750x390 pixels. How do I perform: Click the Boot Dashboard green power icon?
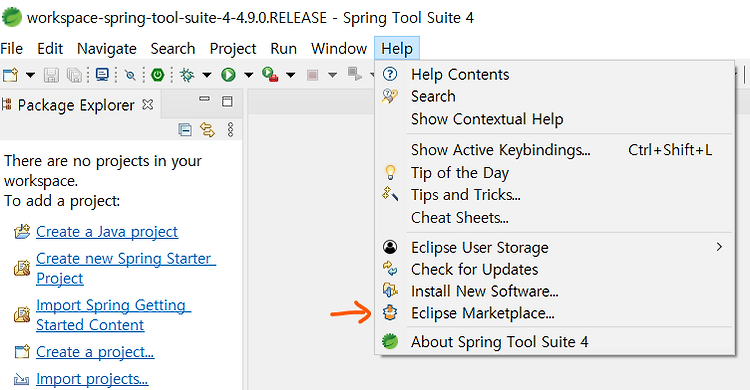click(x=157, y=75)
